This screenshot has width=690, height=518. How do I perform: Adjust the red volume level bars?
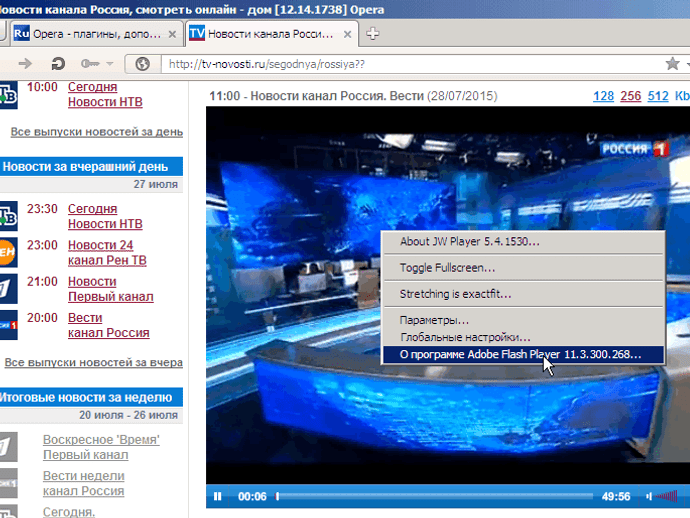point(666,496)
